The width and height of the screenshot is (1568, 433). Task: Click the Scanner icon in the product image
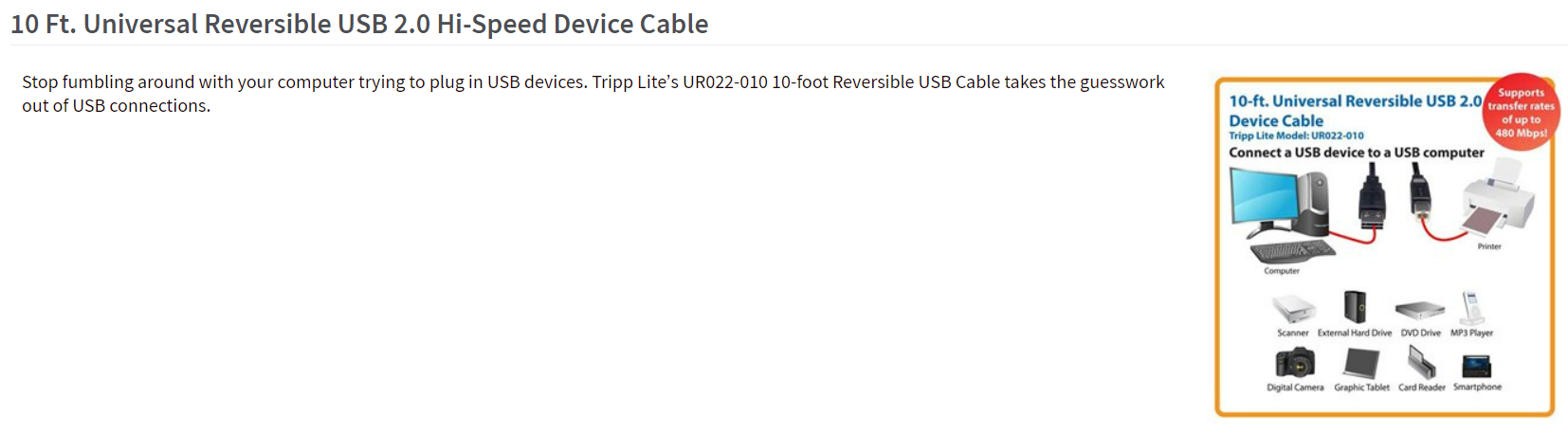coord(1293,310)
